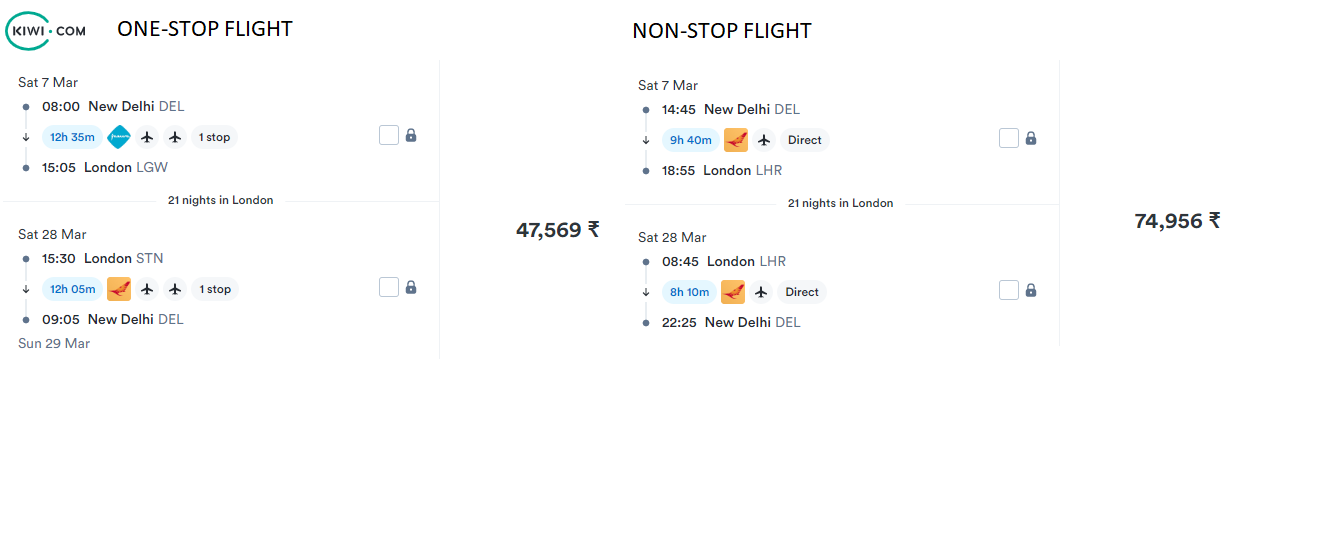Check the box for 15:30 London STN return

click(389, 287)
